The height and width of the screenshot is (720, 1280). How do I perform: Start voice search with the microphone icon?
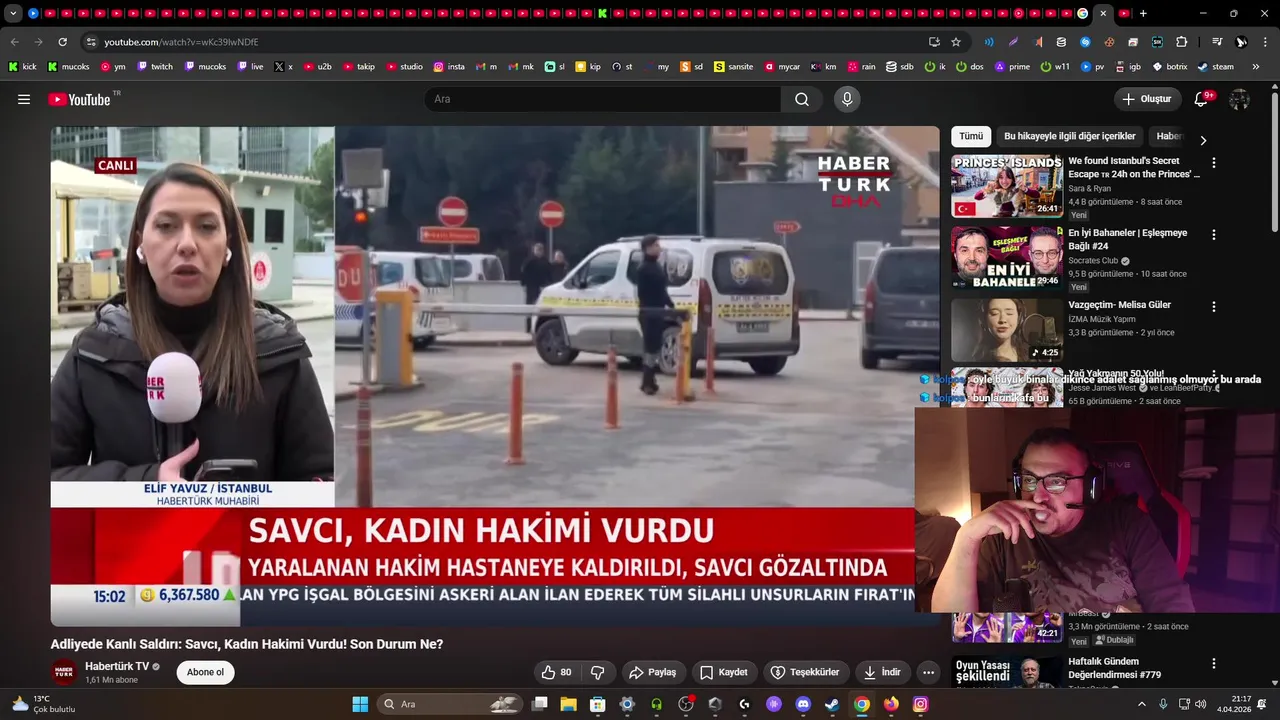click(847, 99)
